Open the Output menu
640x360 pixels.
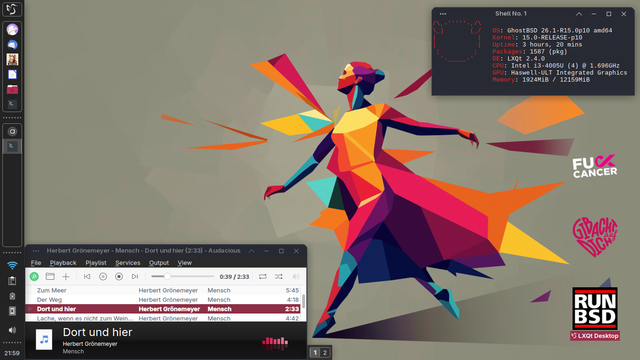click(159, 262)
